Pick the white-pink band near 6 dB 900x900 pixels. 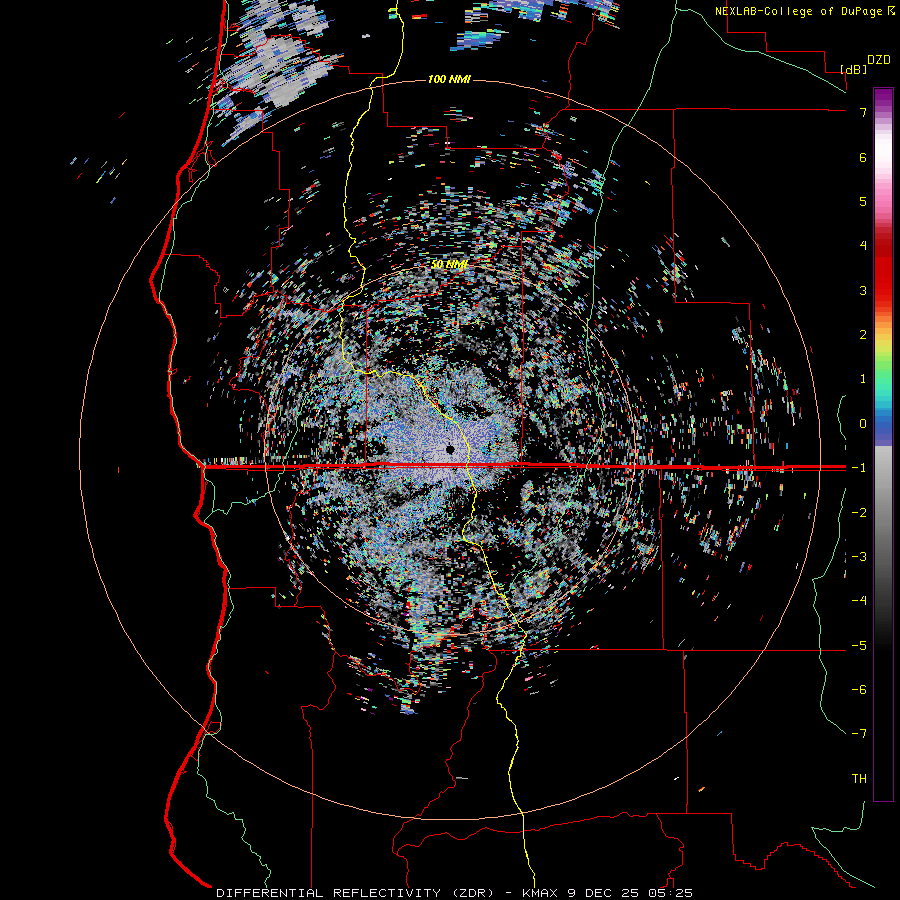(x=883, y=157)
